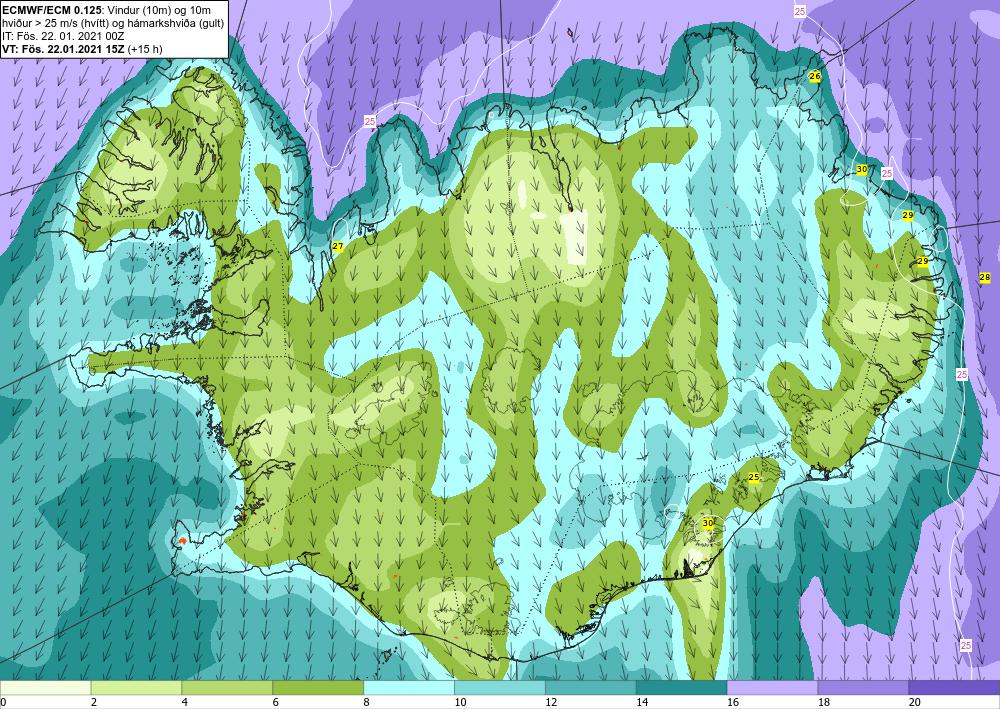Click the legend scale number 12
The image size is (1000, 709).
(x=551, y=703)
